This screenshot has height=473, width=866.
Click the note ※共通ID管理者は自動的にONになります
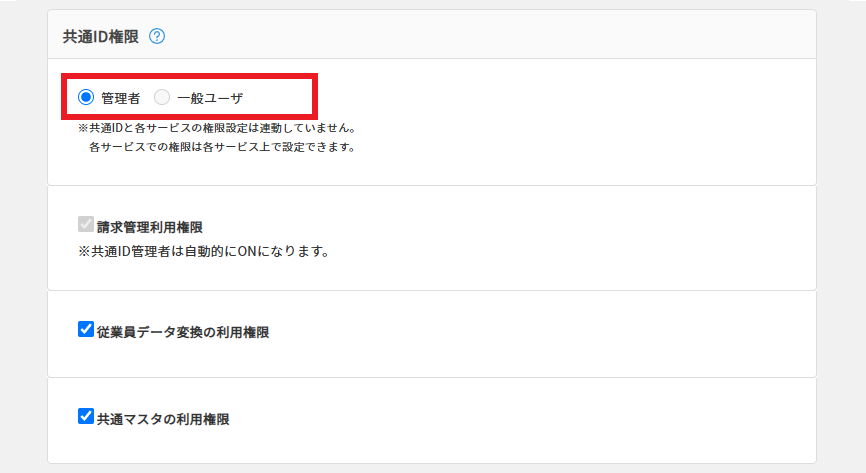tap(203, 251)
